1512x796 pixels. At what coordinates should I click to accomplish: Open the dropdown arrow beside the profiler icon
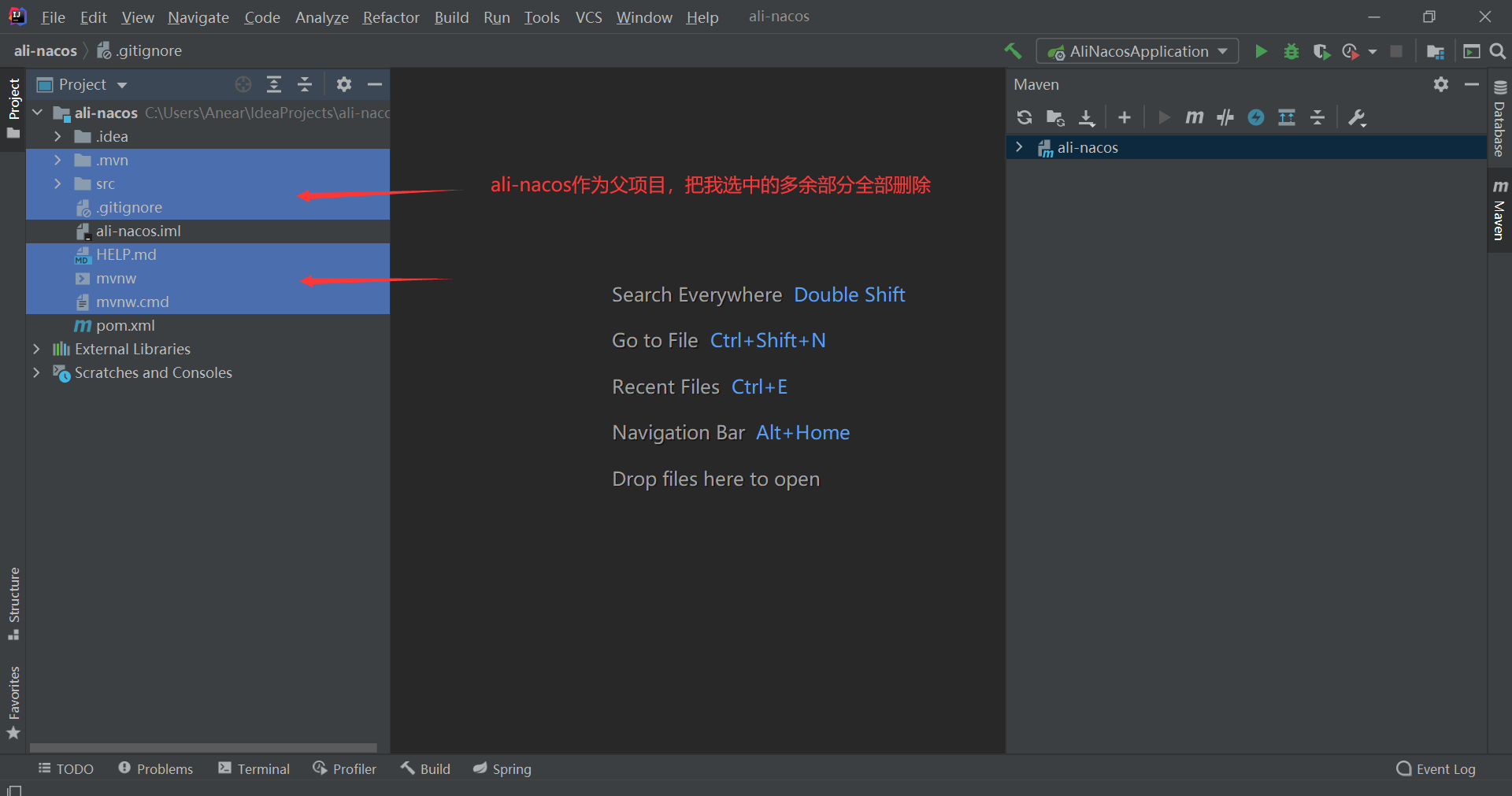1373,52
